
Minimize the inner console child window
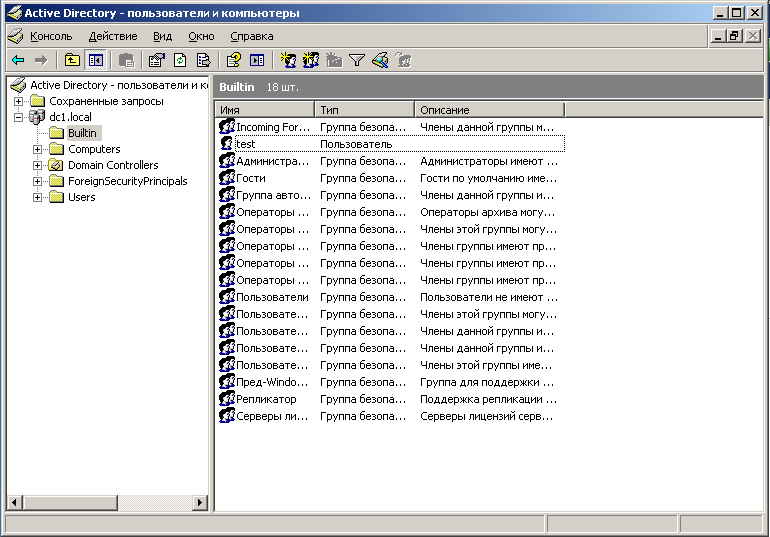click(x=718, y=36)
